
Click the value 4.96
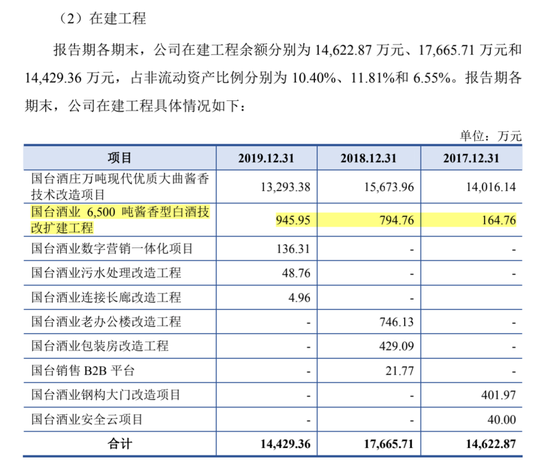pos(299,298)
